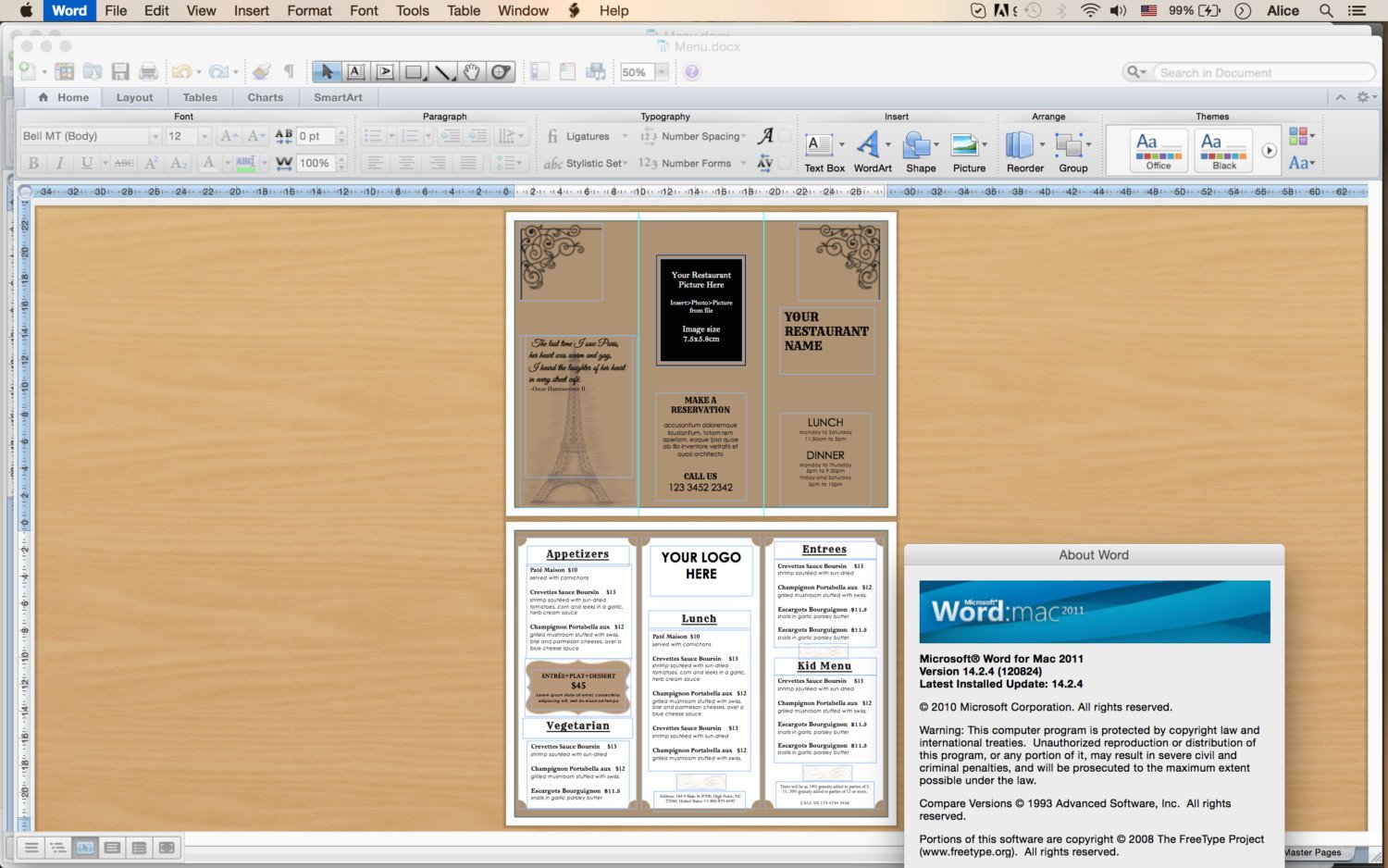Open the zoom percentage dropdown
Image resolution: width=1388 pixels, height=868 pixels.
[662, 72]
